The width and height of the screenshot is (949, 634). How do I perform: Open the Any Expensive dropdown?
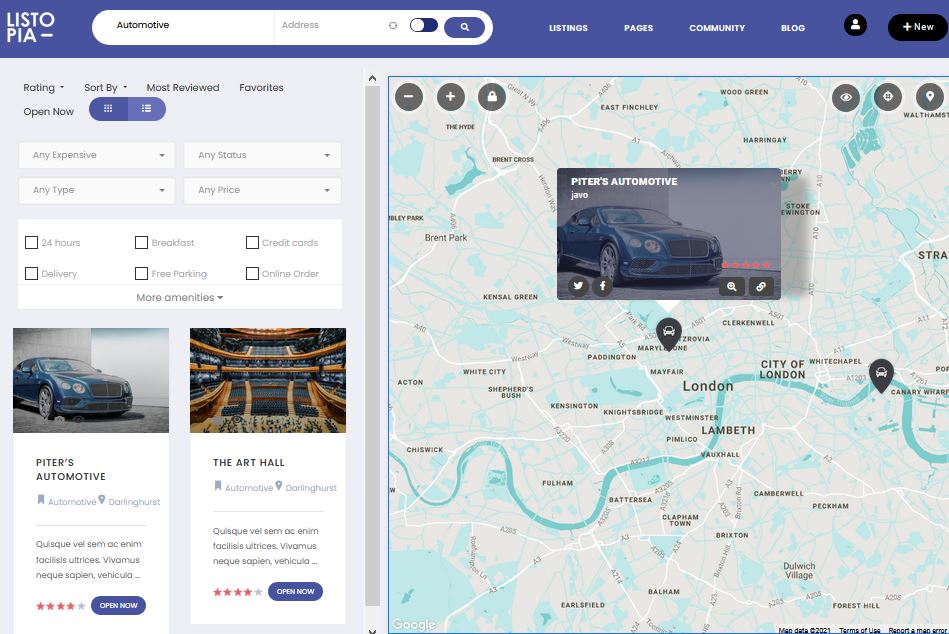(97, 155)
